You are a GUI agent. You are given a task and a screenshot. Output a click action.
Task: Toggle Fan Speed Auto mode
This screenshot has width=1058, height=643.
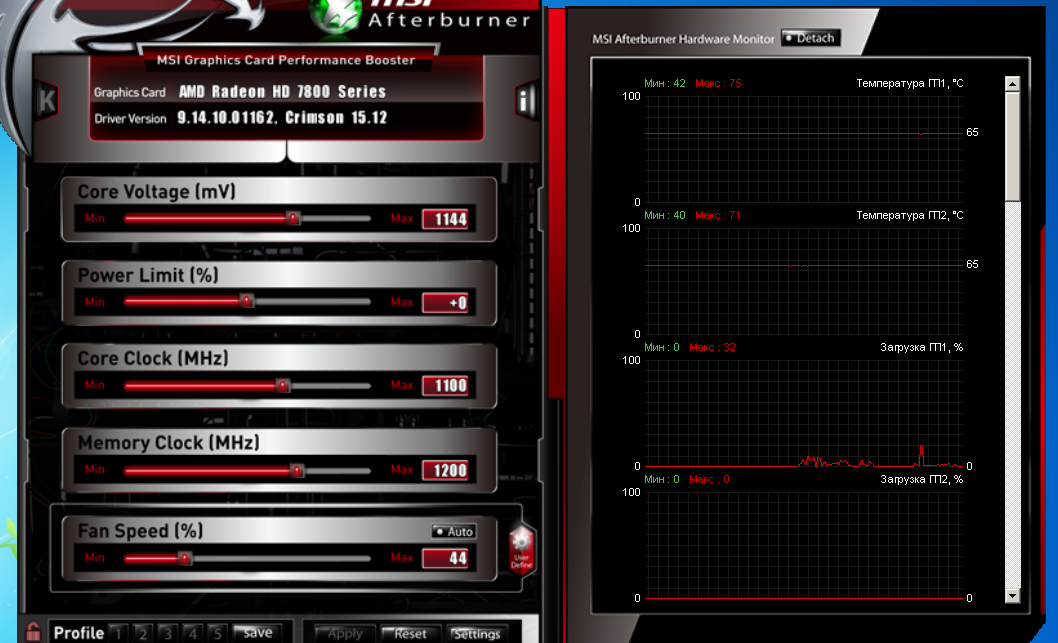click(454, 532)
